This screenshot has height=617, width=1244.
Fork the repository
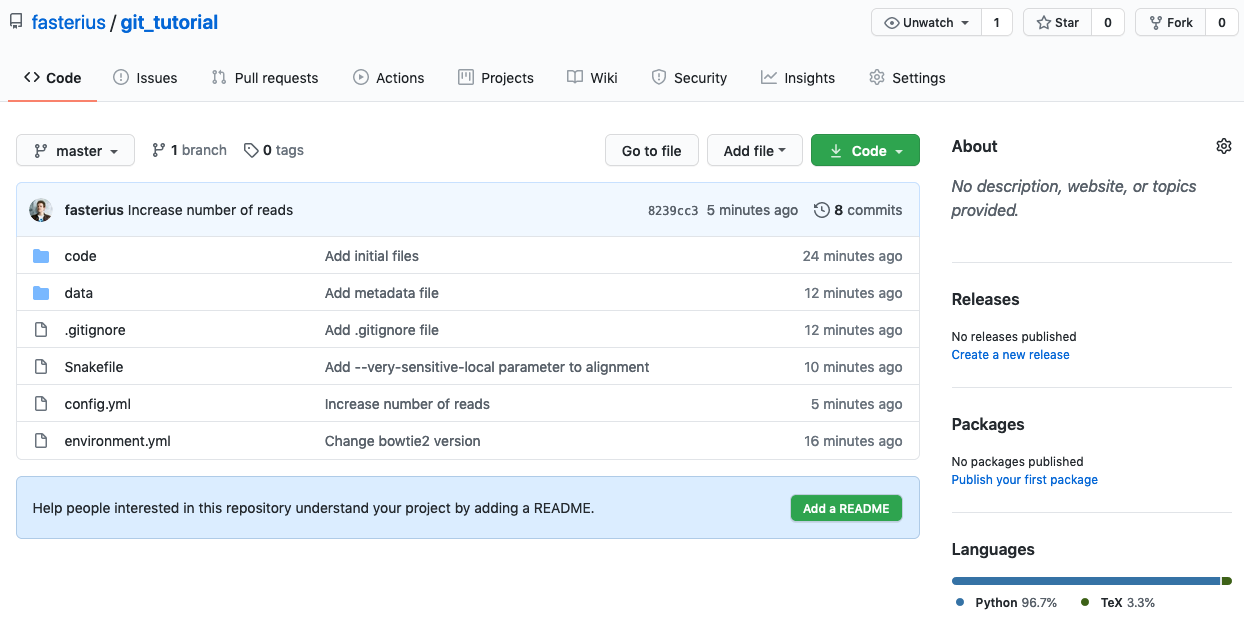1171,23
